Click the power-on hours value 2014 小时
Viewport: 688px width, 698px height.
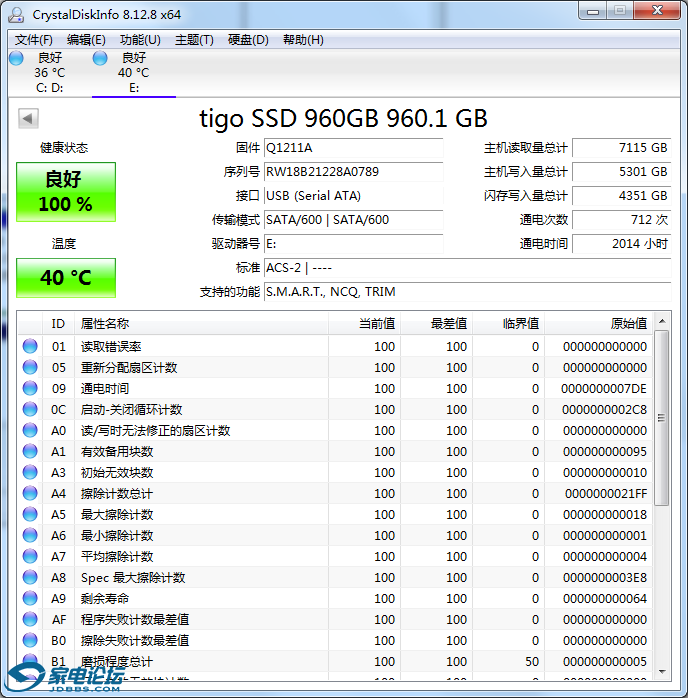click(x=621, y=244)
